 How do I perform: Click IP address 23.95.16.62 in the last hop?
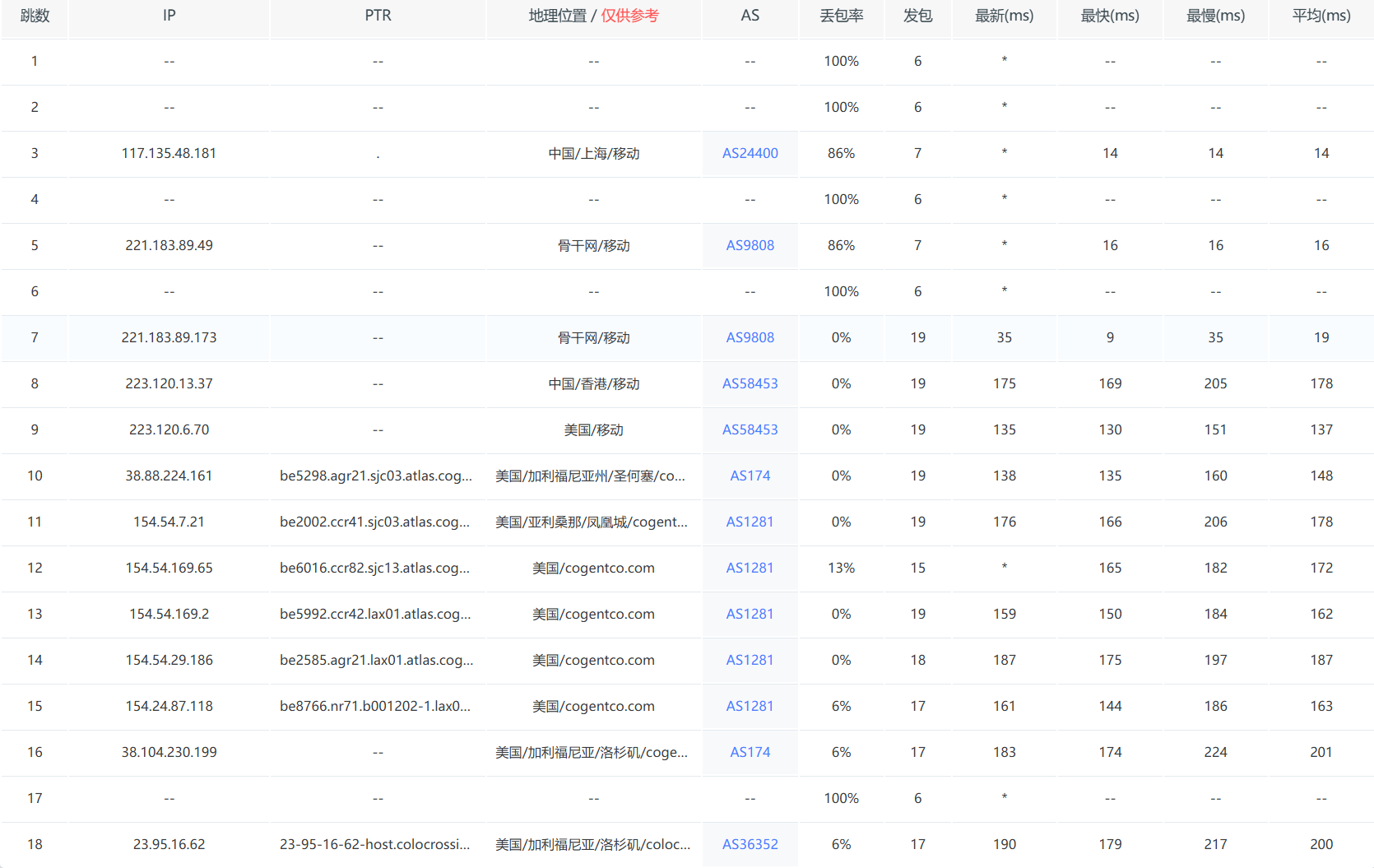point(169,844)
